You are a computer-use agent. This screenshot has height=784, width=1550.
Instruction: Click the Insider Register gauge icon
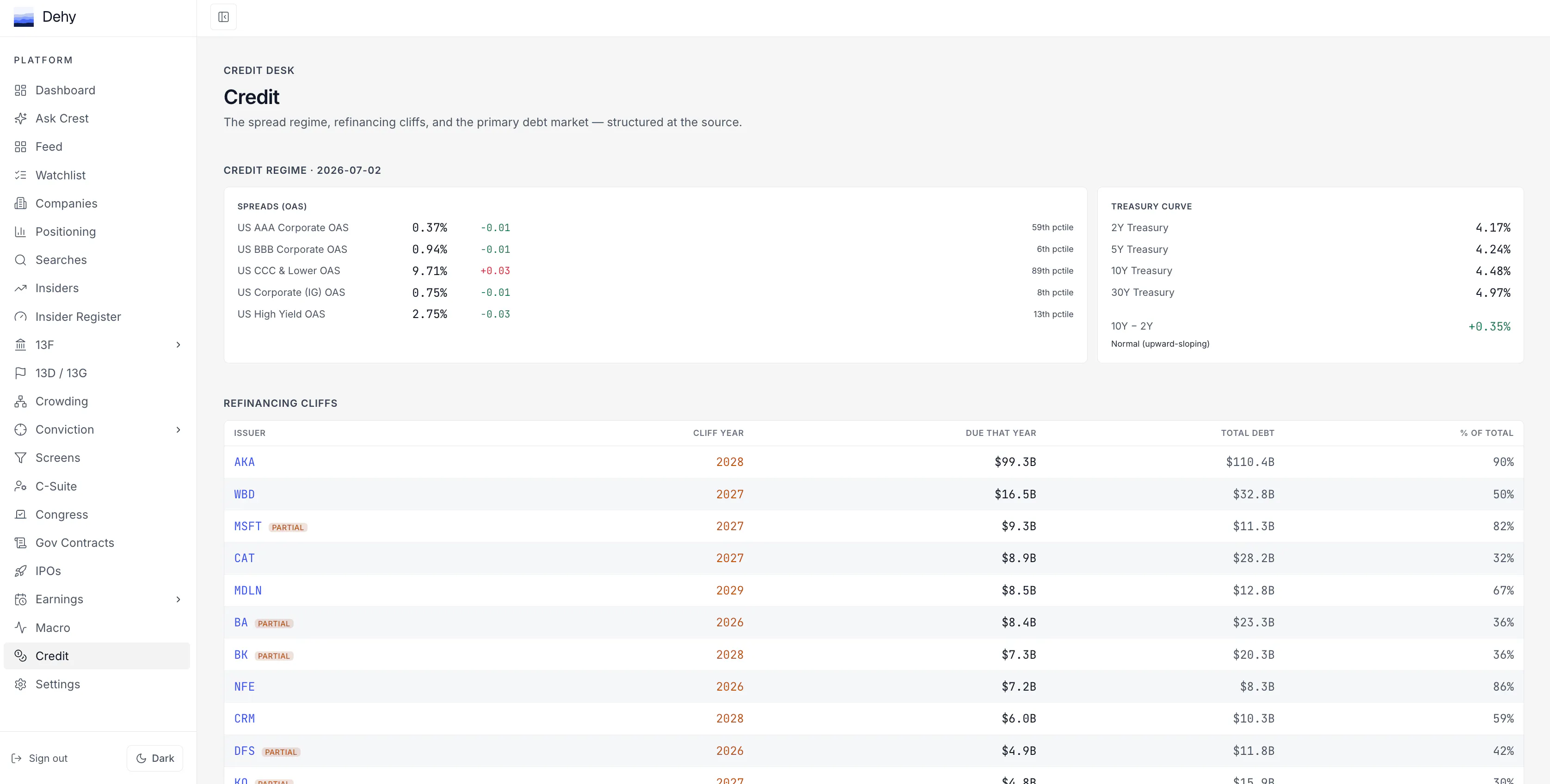tap(20, 317)
